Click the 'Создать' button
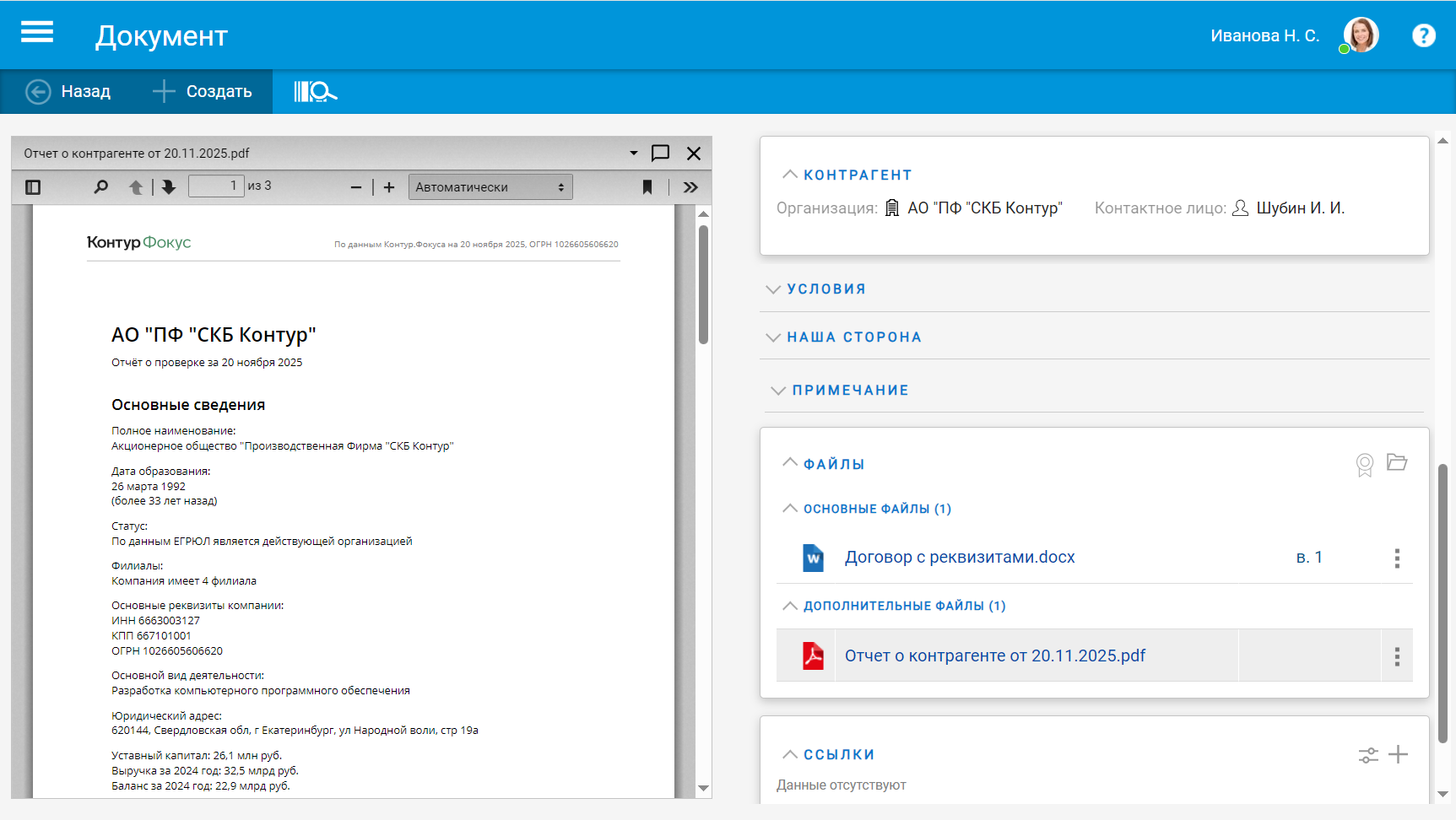The image size is (1456, 820). [x=203, y=92]
